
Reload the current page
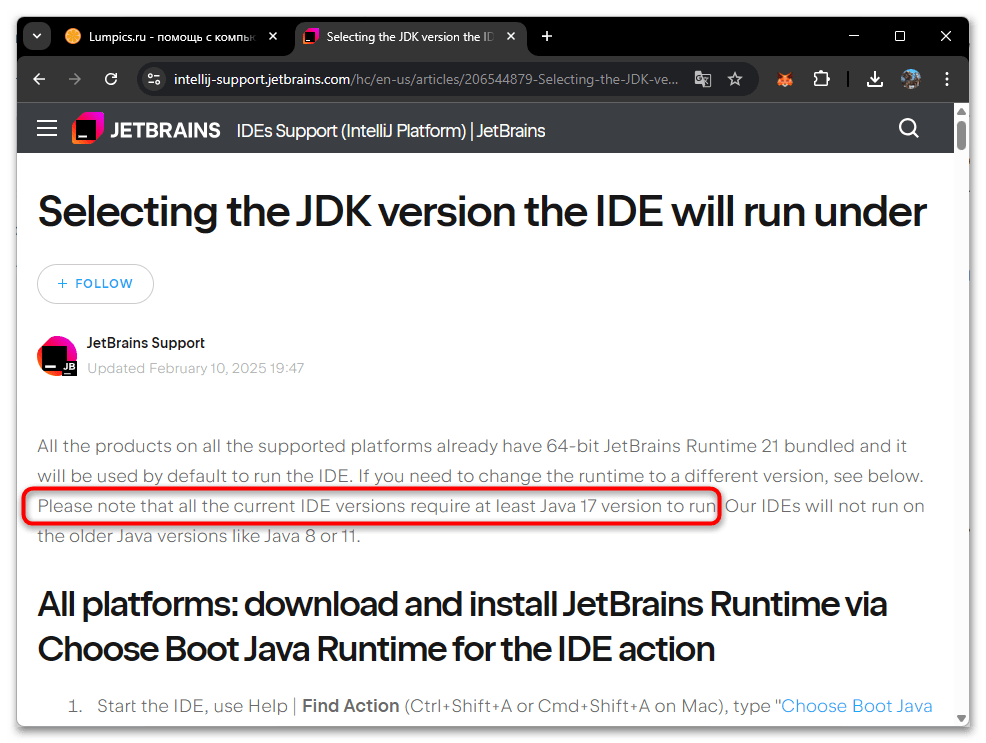click(x=111, y=79)
